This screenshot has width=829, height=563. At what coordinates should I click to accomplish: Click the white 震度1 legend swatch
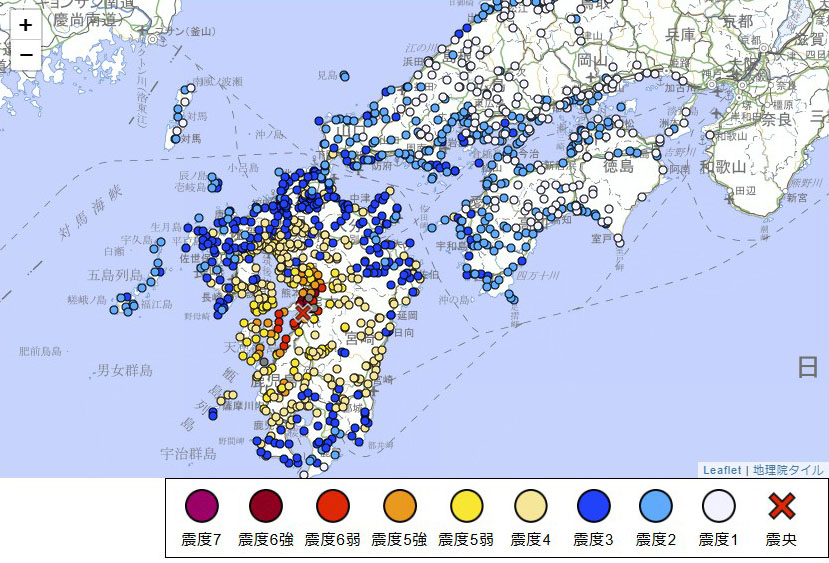[719, 506]
